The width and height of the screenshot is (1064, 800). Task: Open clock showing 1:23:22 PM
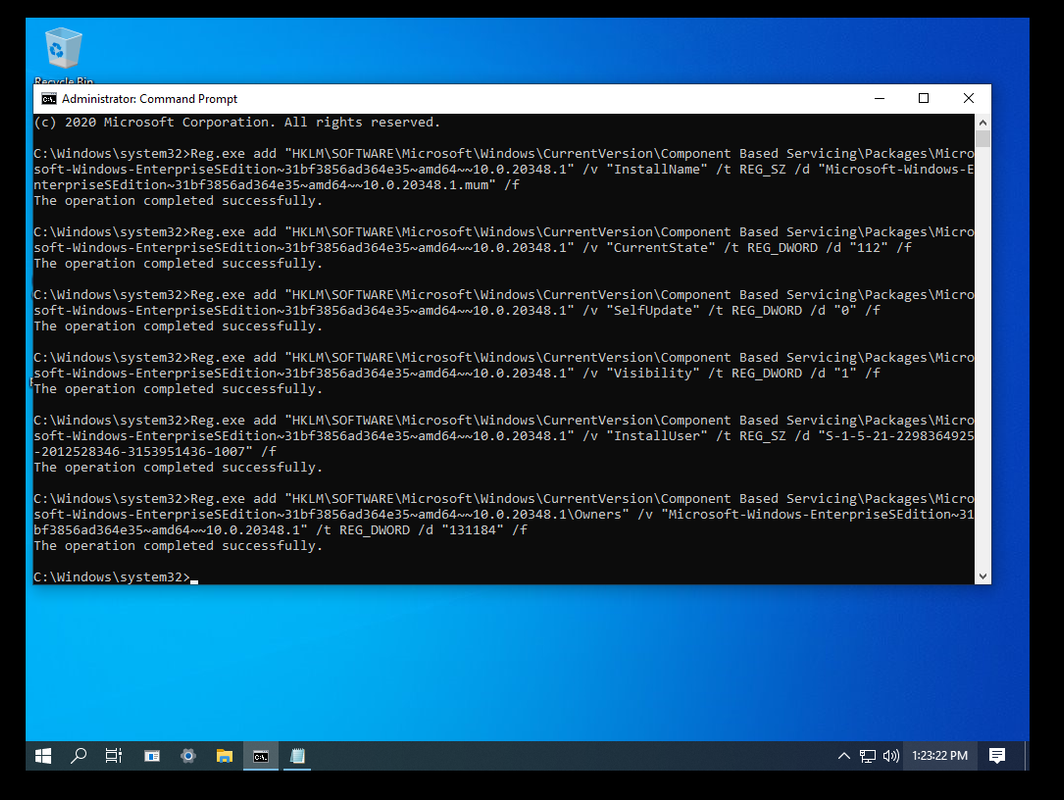[x=940, y=756]
